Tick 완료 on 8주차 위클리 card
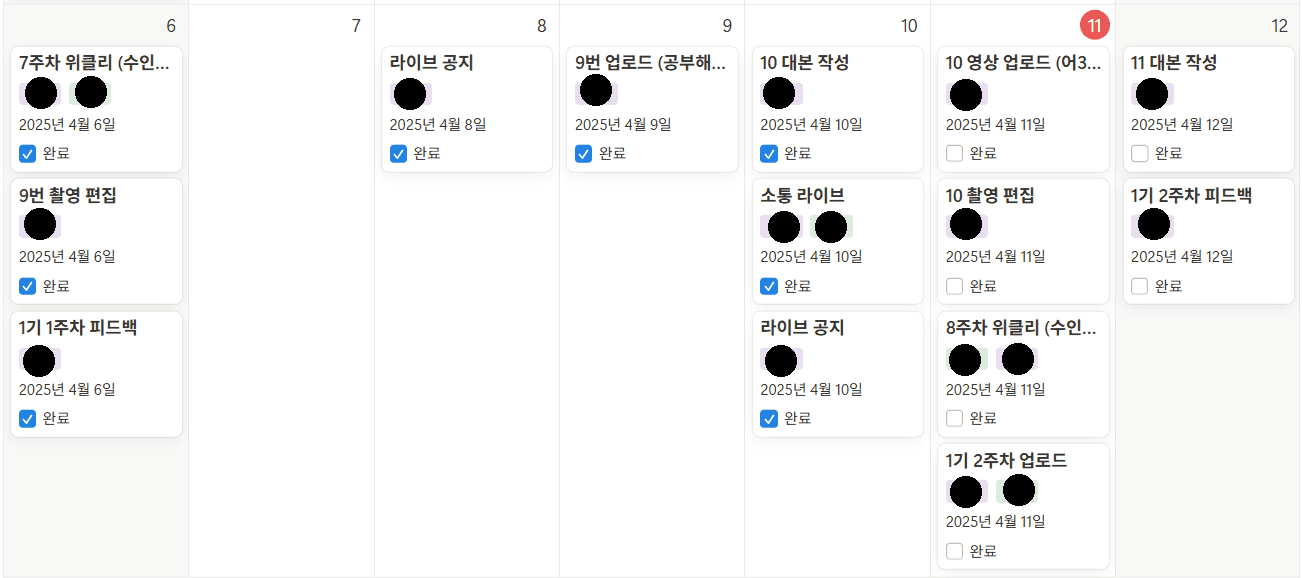 (954, 418)
